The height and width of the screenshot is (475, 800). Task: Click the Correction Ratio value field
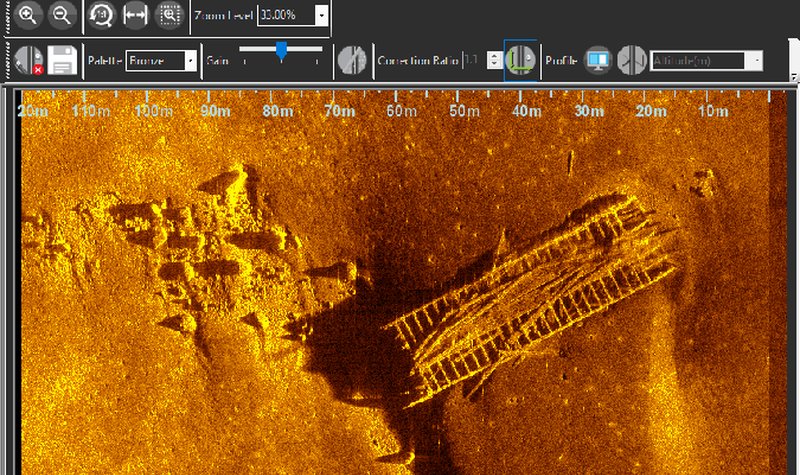474,60
